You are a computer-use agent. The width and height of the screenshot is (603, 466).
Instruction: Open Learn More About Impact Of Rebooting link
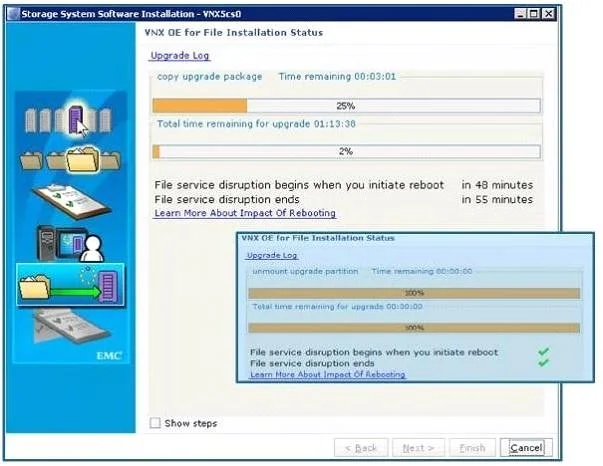[x=245, y=213]
